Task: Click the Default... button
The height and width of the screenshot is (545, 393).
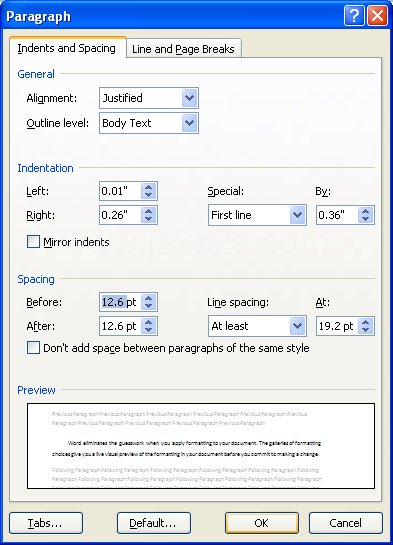Action: point(154,523)
